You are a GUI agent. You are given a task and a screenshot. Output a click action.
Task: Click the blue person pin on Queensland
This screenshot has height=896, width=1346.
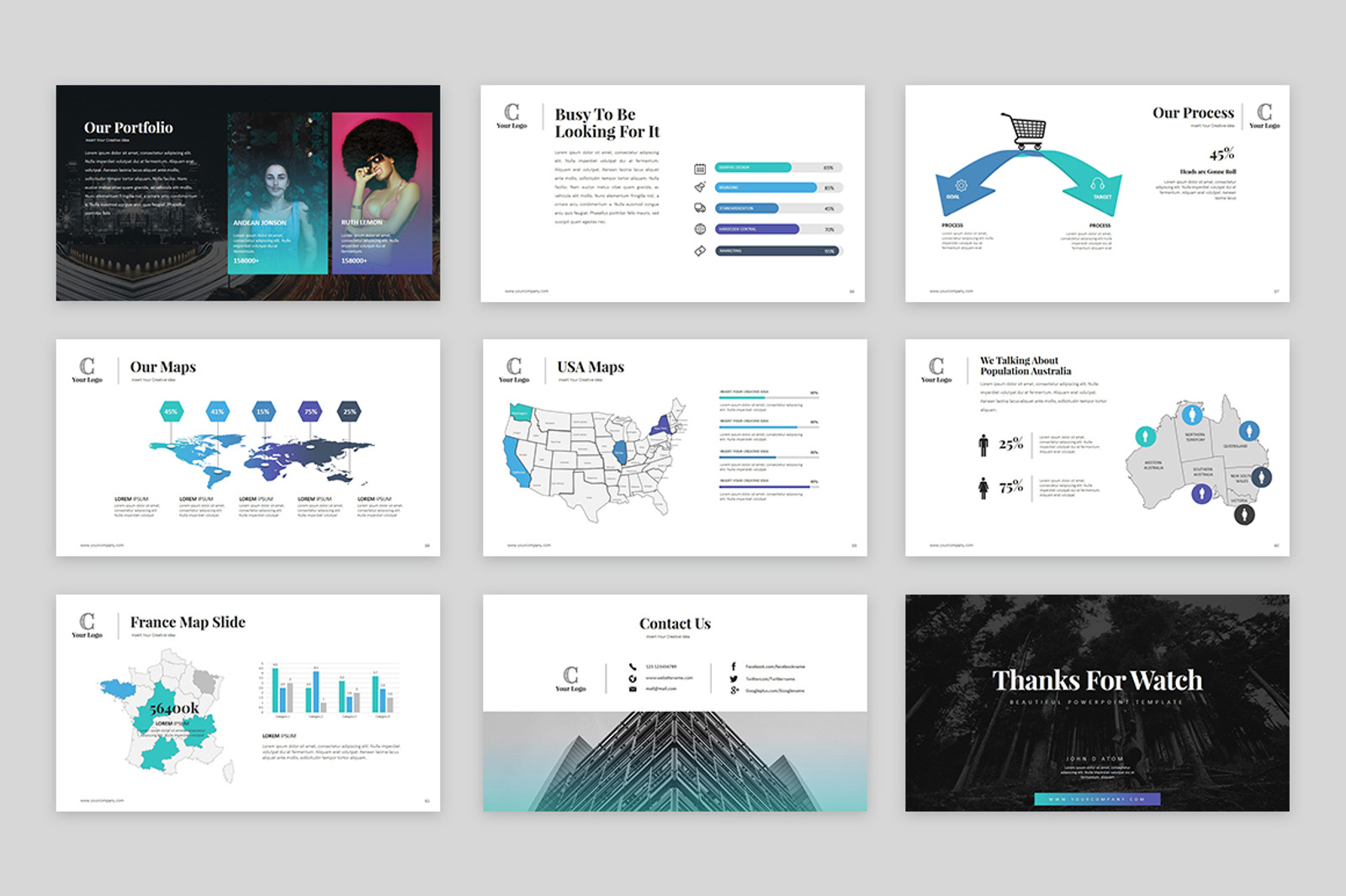[1249, 432]
